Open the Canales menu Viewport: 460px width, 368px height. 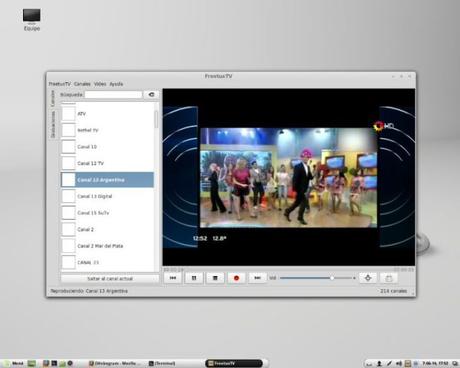coord(82,84)
